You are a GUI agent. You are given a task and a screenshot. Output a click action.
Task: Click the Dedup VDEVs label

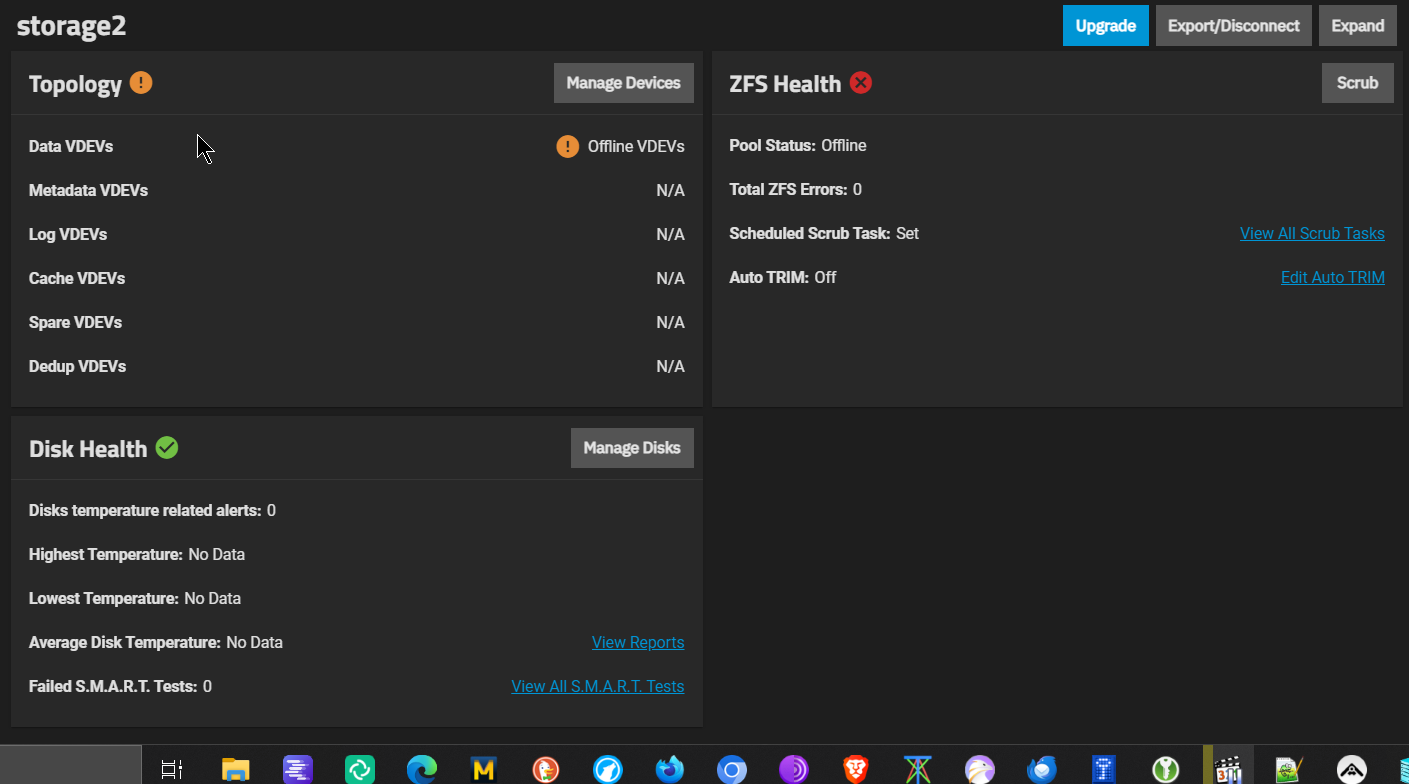pos(78,366)
